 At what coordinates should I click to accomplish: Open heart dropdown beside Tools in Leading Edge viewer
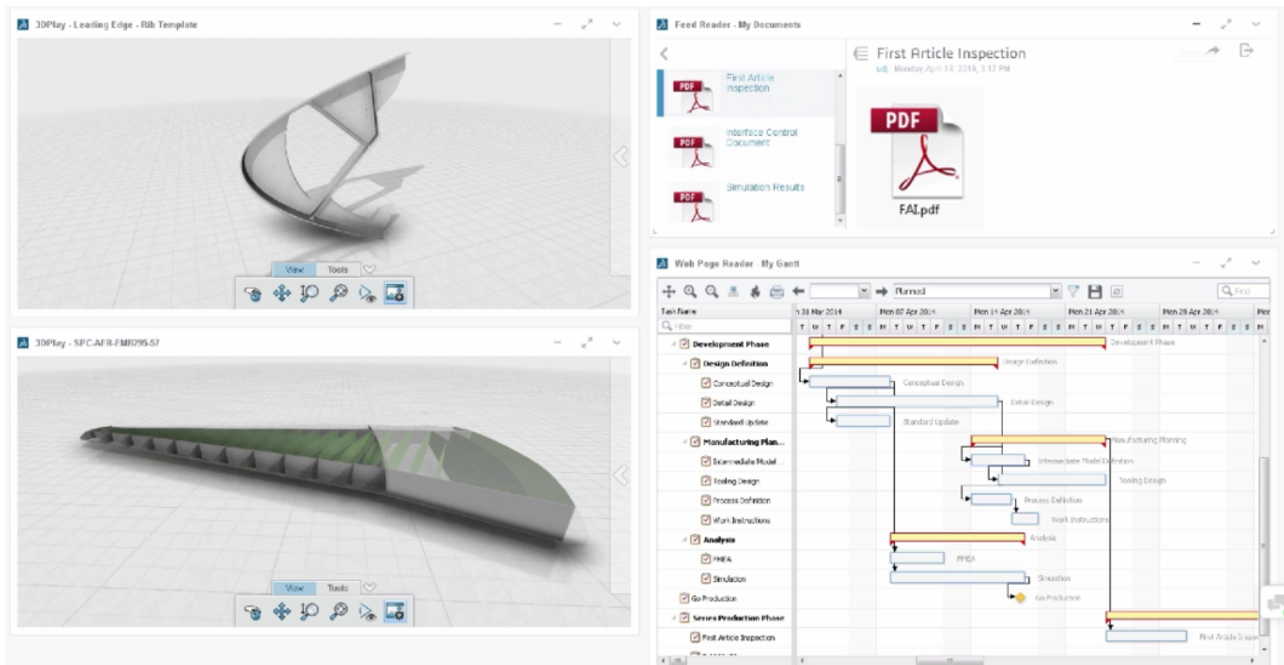tap(369, 269)
